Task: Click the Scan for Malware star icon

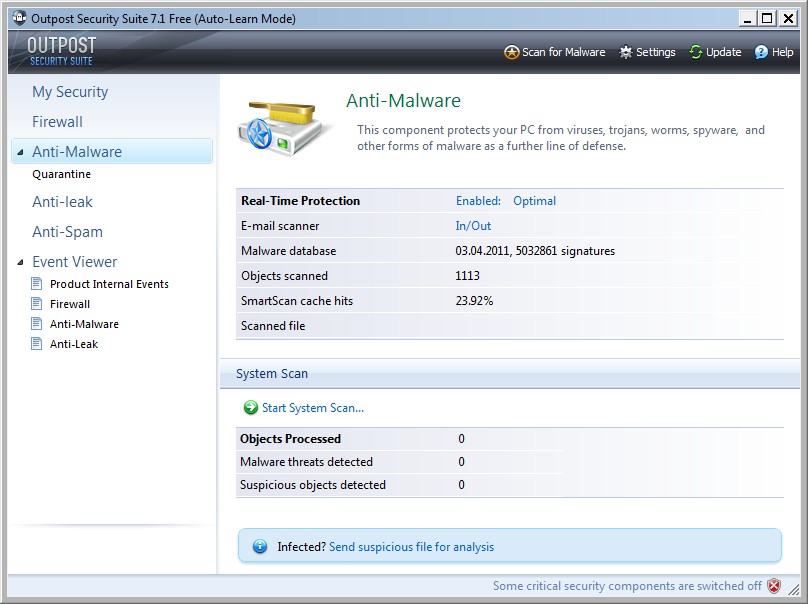Action: click(x=511, y=52)
